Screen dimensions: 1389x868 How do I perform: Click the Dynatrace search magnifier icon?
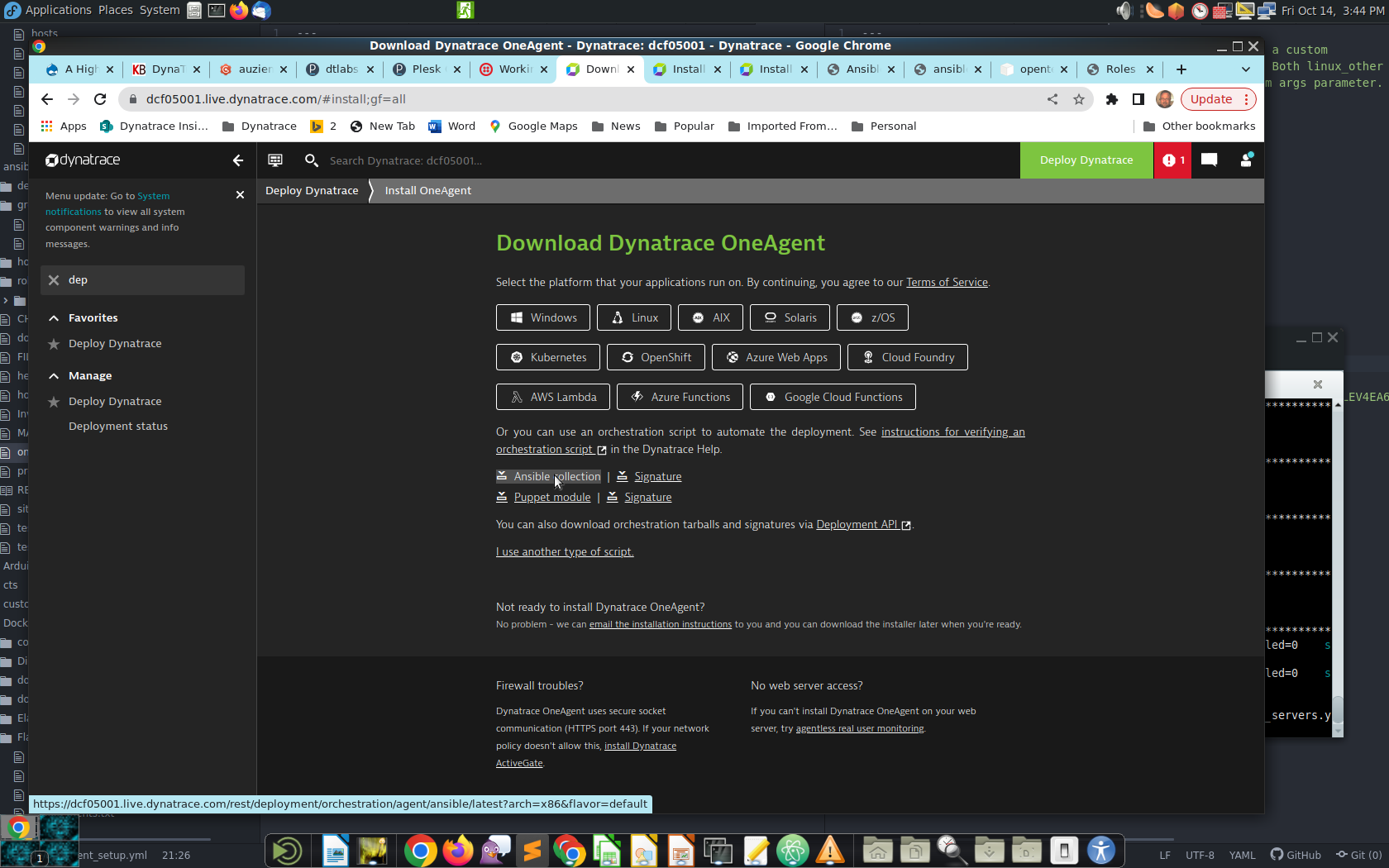pos(311,160)
